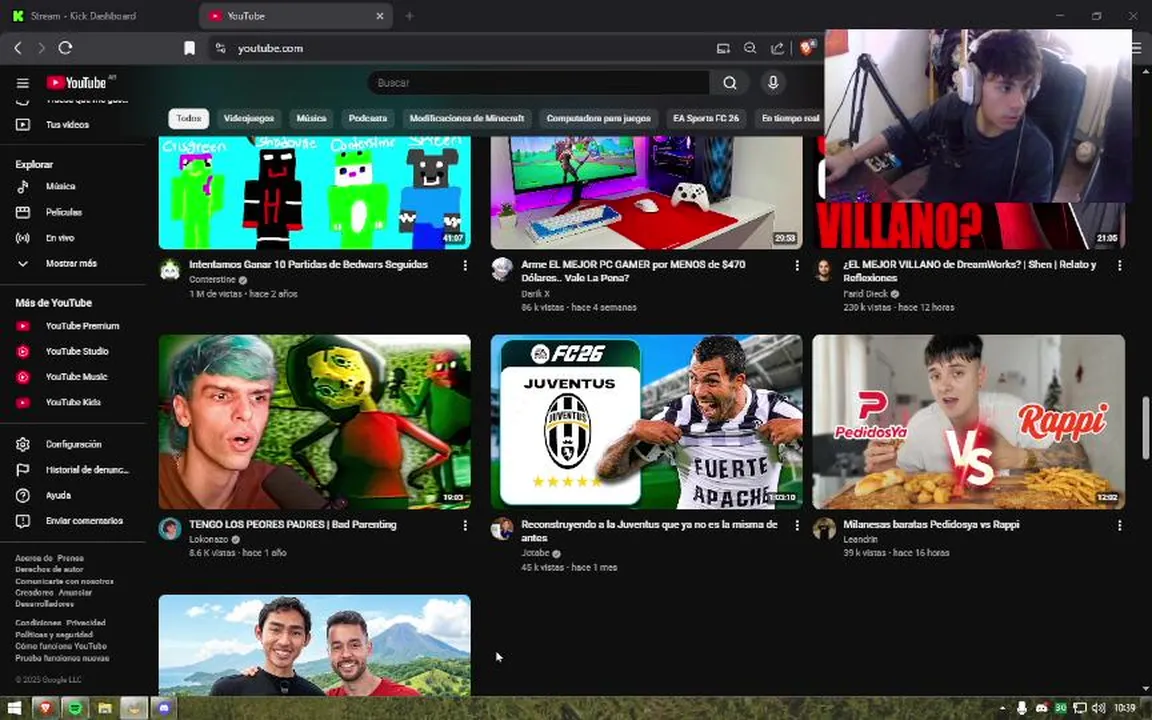Click the YouTube logo home link
Screen dimensions: 1152x720
click(x=77, y=83)
